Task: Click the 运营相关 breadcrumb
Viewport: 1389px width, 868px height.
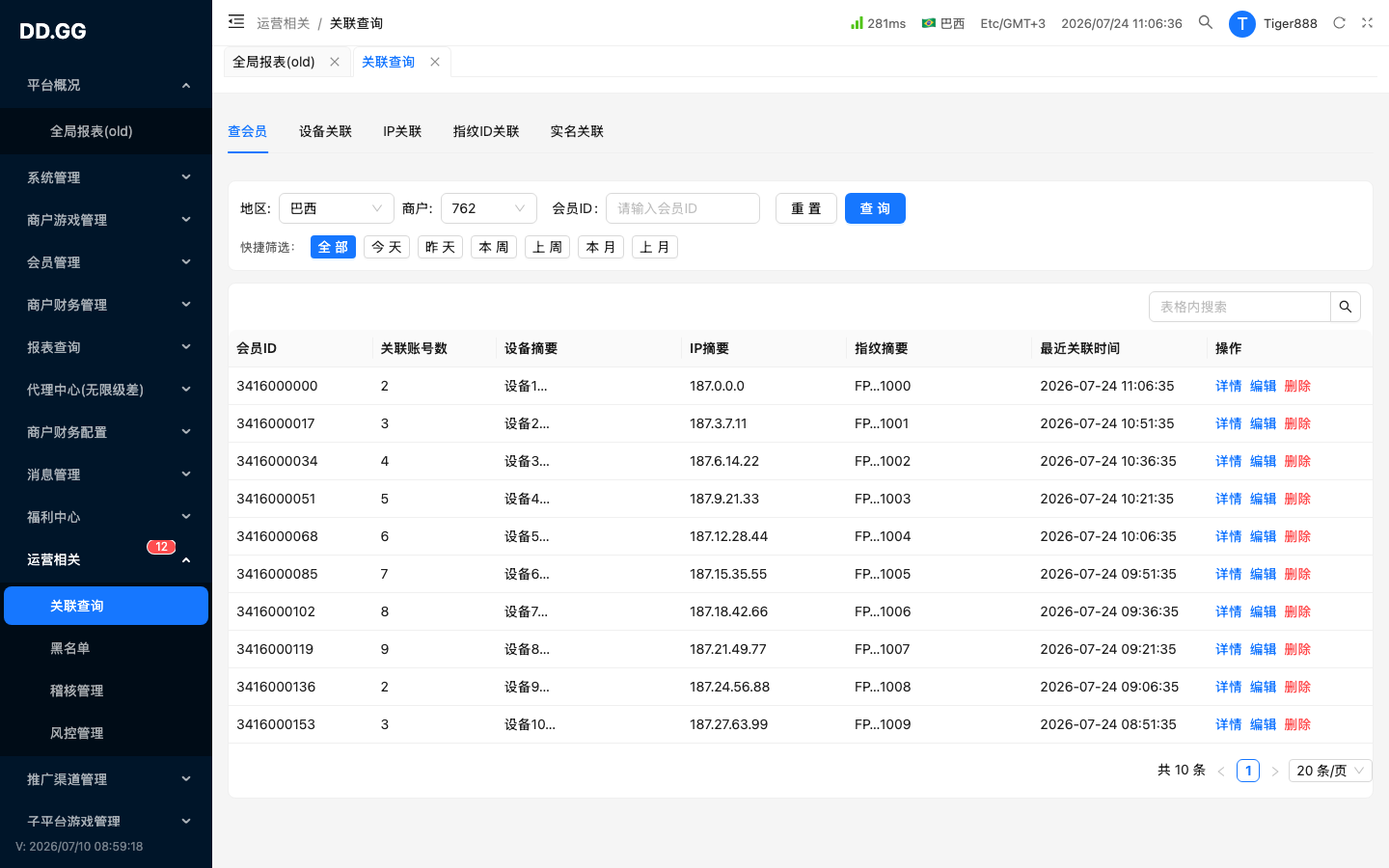Action: [284, 23]
